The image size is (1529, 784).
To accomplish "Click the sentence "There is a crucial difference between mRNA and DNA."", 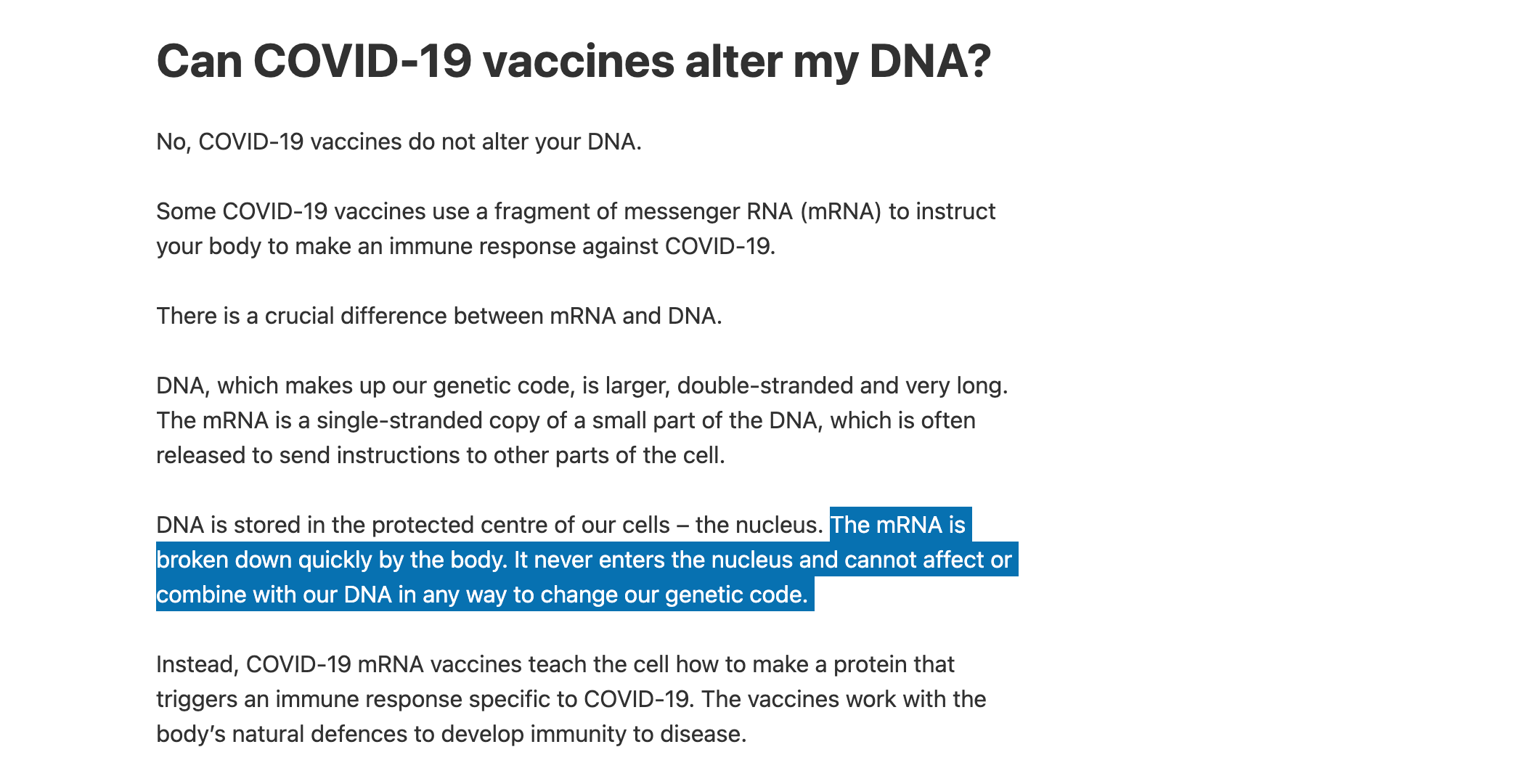I will pyautogui.click(x=439, y=316).
